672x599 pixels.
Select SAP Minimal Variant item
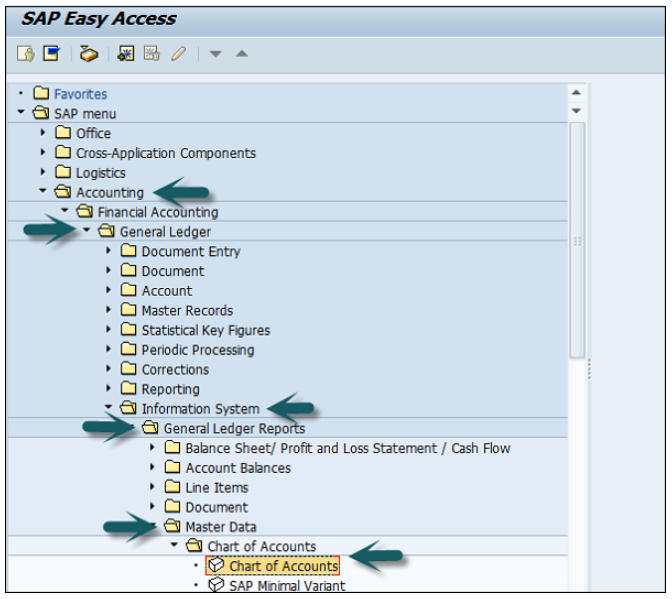287,586
